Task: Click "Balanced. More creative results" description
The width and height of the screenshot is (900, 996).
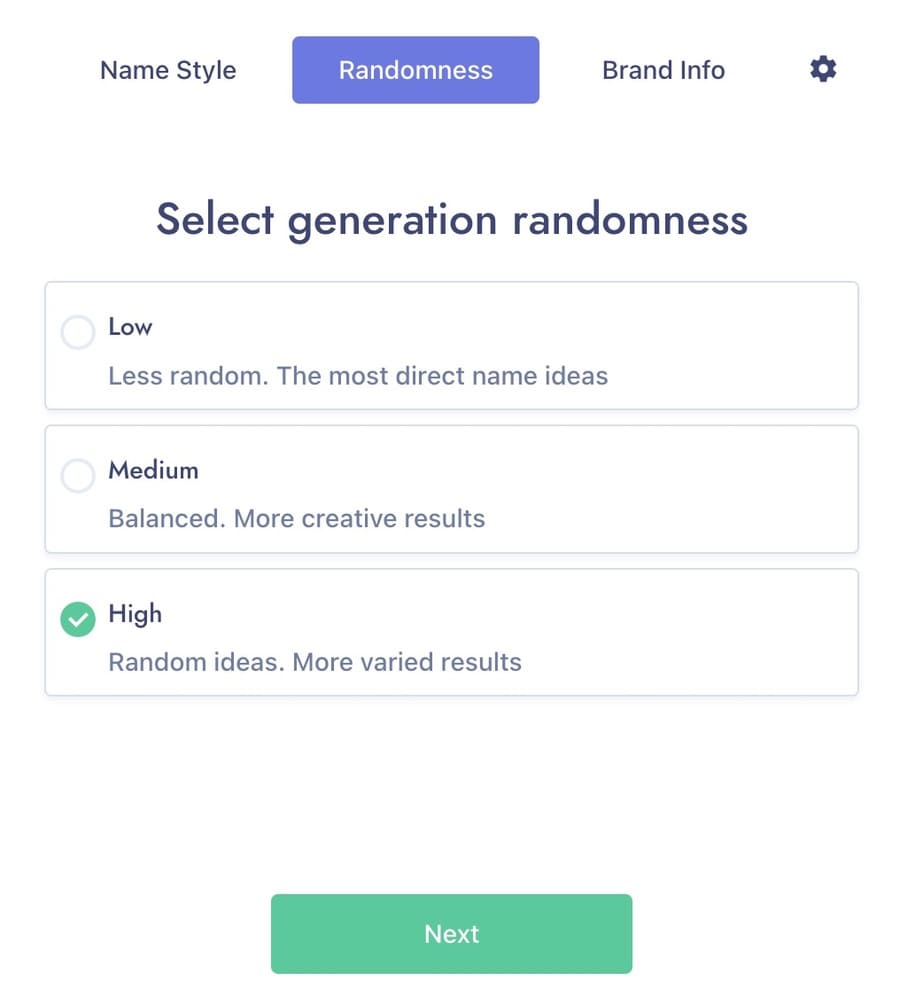Action: coord(297,519)
